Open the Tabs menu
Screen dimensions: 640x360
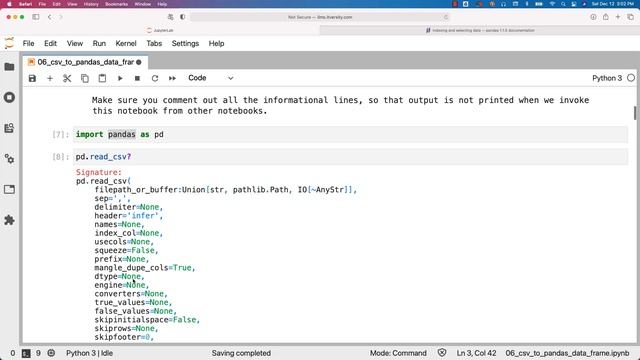154,43
